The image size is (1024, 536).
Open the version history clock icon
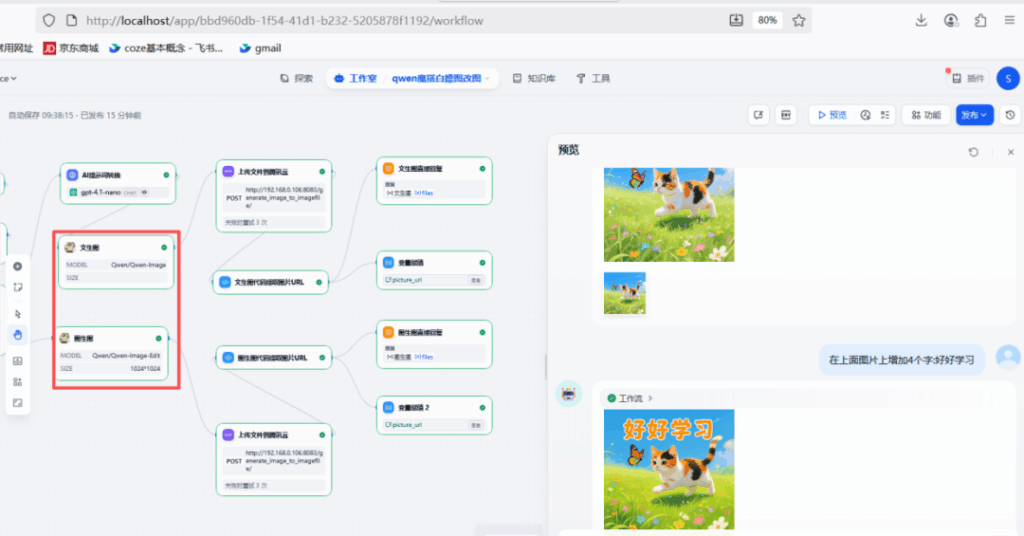point(1010,115)
